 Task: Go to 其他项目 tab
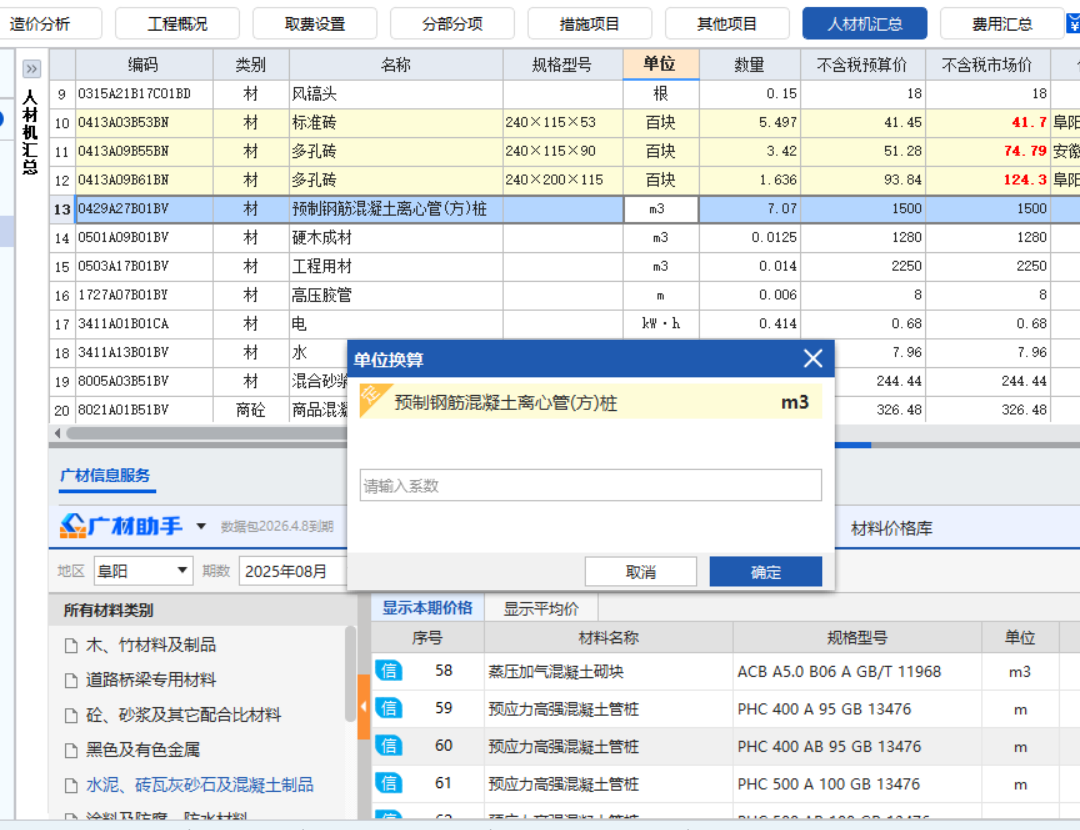coord(727,24)
